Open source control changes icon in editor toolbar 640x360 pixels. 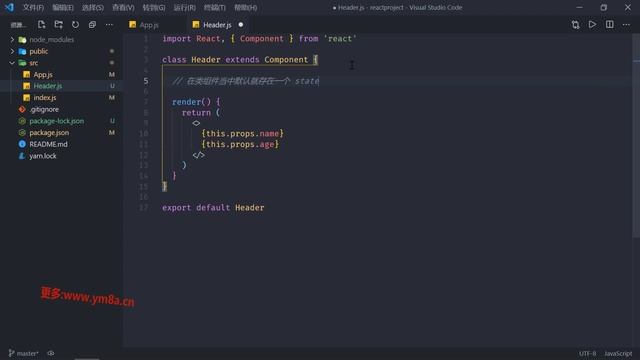point(576,24)
